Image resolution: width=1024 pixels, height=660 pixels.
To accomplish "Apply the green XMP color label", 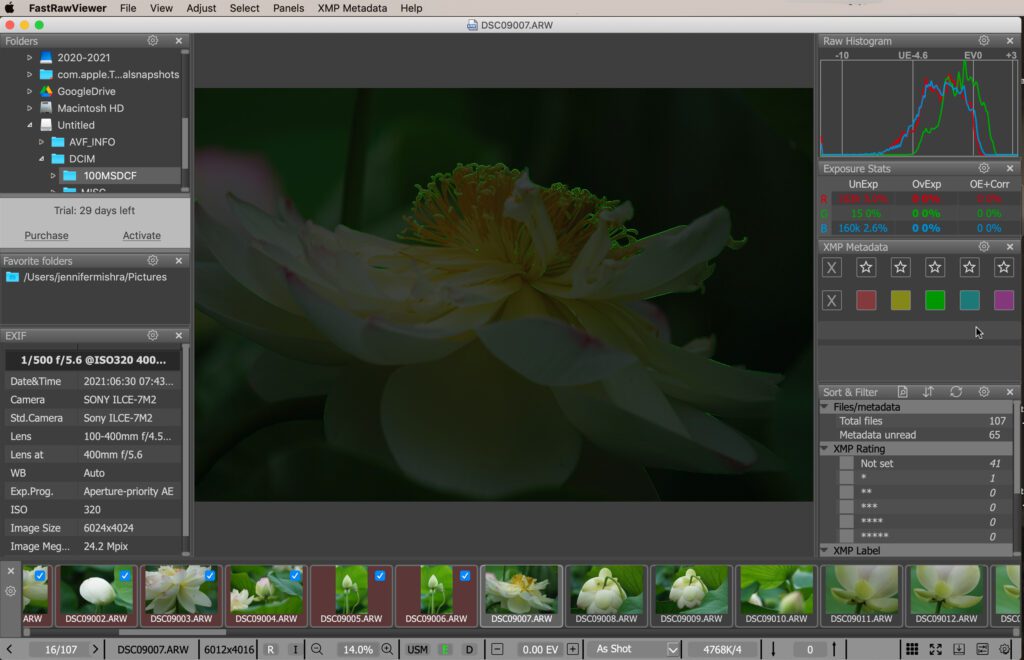I will [x=935, y=300].
